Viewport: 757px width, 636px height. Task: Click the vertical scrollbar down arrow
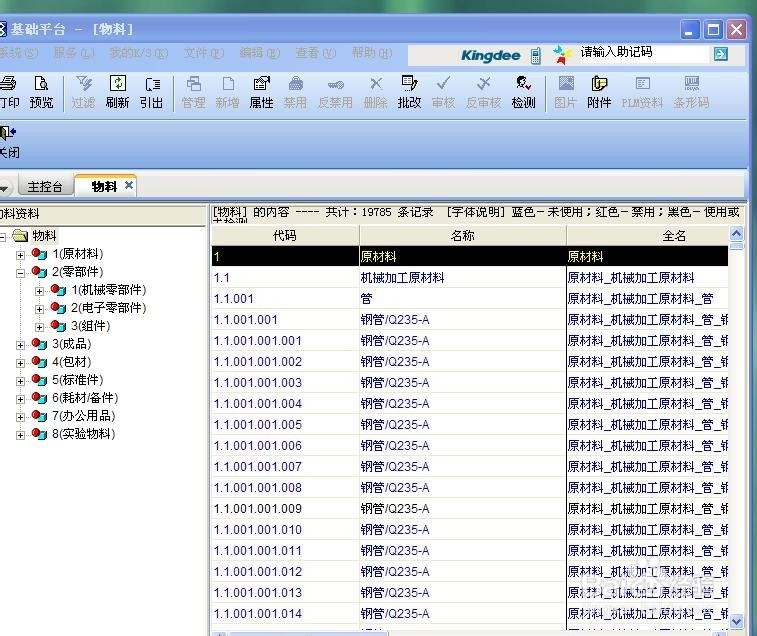point(736,622)
